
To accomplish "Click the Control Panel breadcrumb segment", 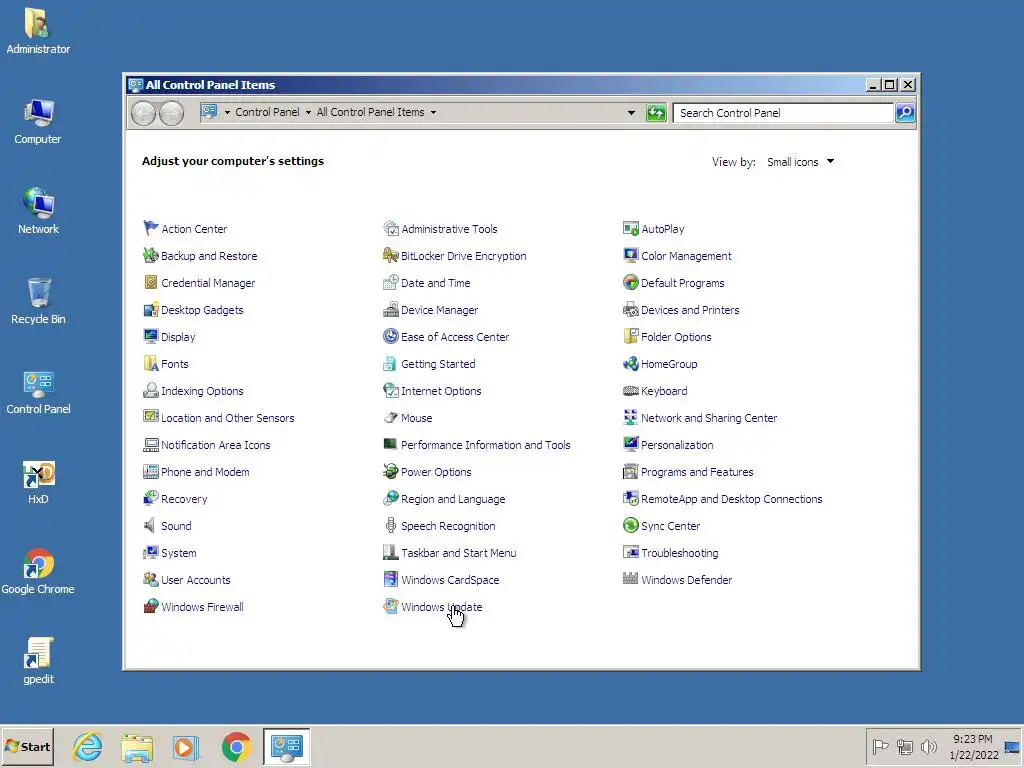I will (267, 112).
